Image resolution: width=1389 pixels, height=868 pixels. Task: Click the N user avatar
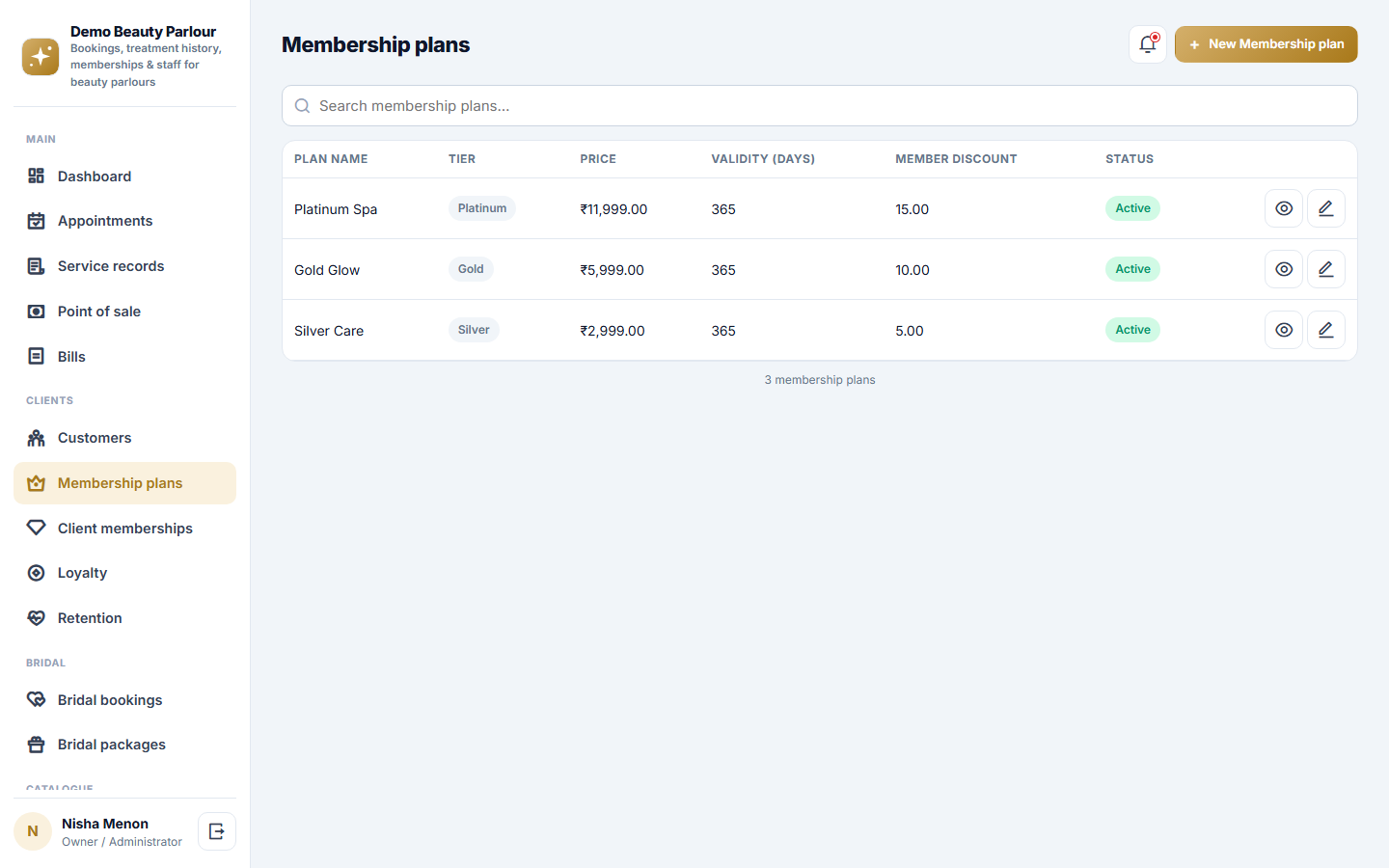coord(33,831)
